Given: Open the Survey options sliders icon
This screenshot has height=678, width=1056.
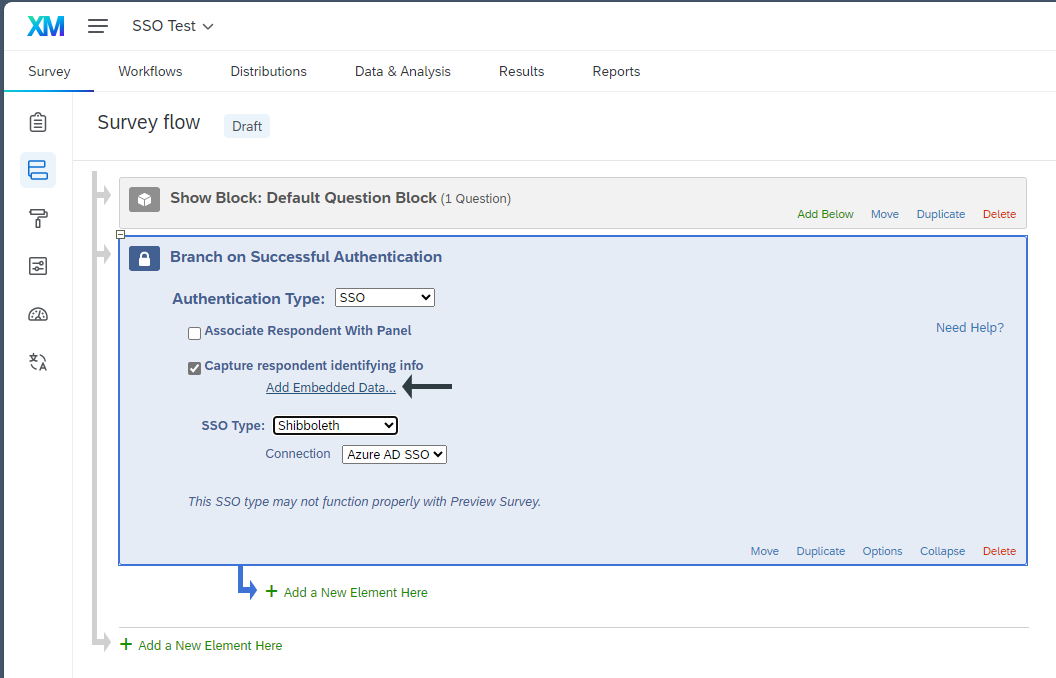Looking at the screenshot, I should pyautogui.click(x=38, y=266).
